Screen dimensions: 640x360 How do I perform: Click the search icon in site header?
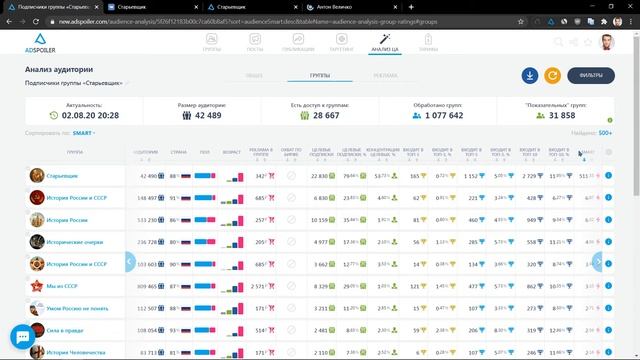point(558,42)
